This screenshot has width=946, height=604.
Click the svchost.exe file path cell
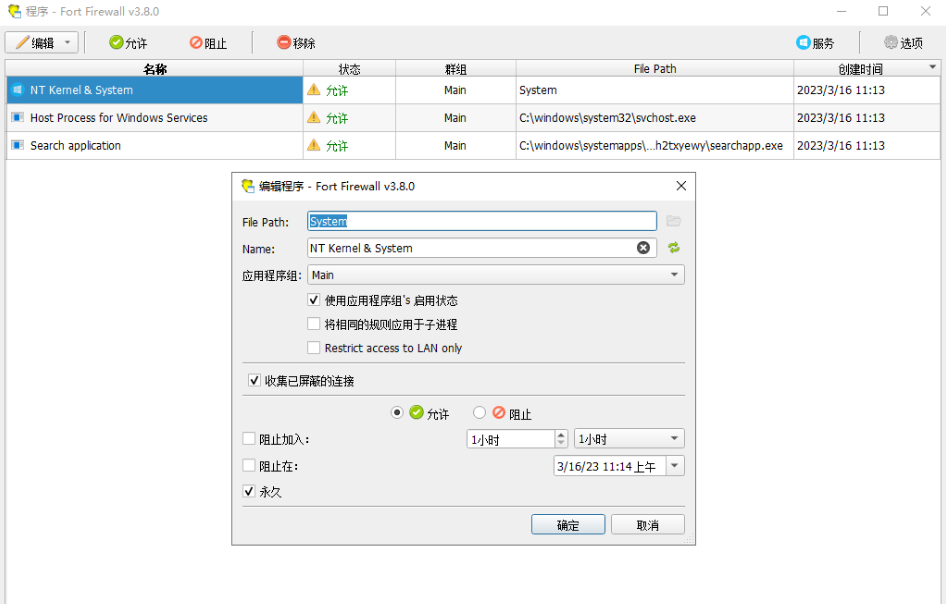[655, 118]
